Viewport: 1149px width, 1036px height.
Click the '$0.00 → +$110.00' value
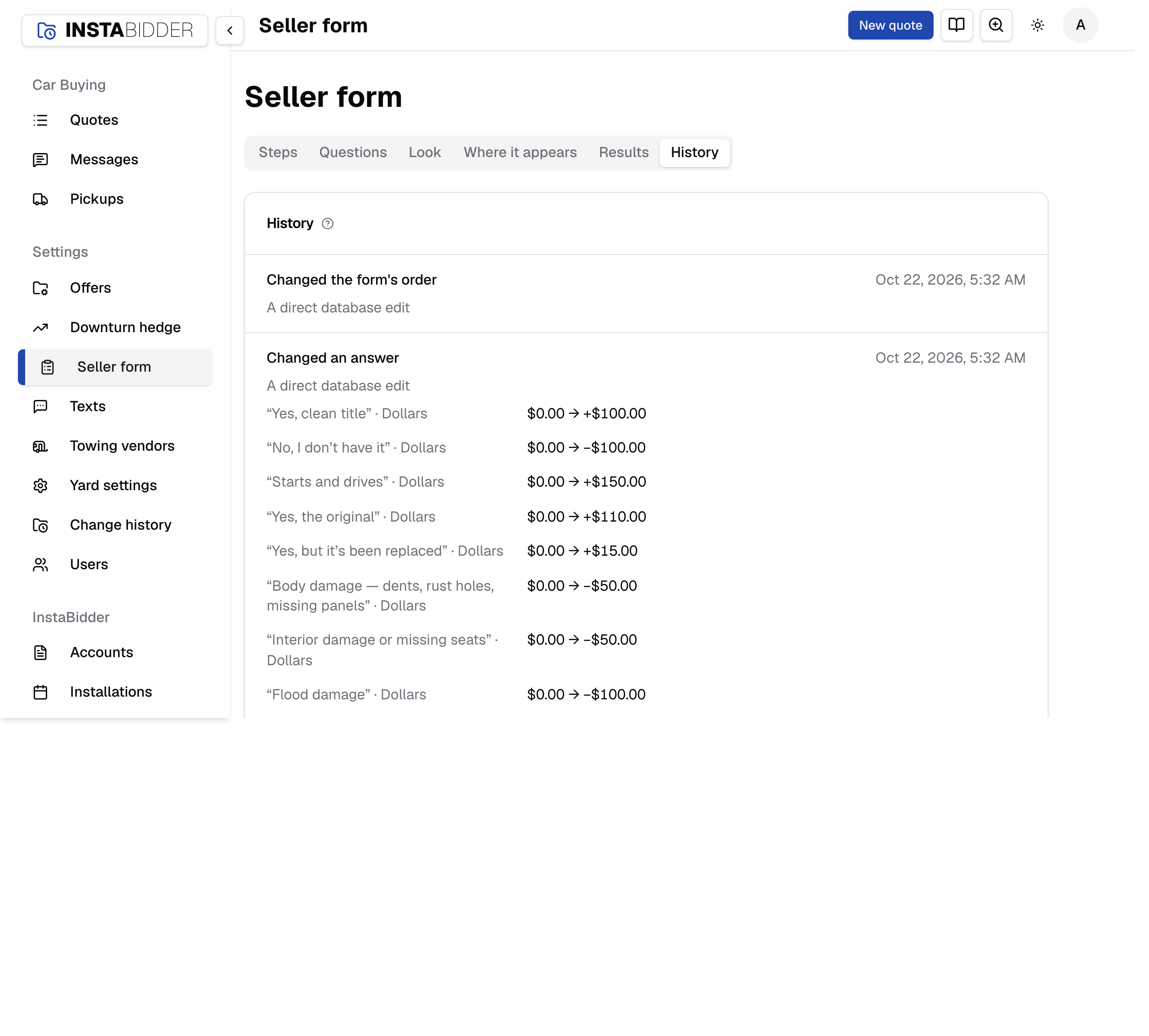tap(587, 517)
